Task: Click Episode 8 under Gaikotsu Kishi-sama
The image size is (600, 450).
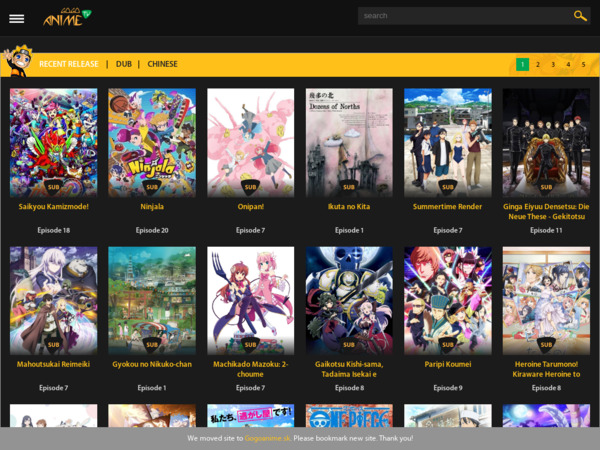Action: point(349,388)
